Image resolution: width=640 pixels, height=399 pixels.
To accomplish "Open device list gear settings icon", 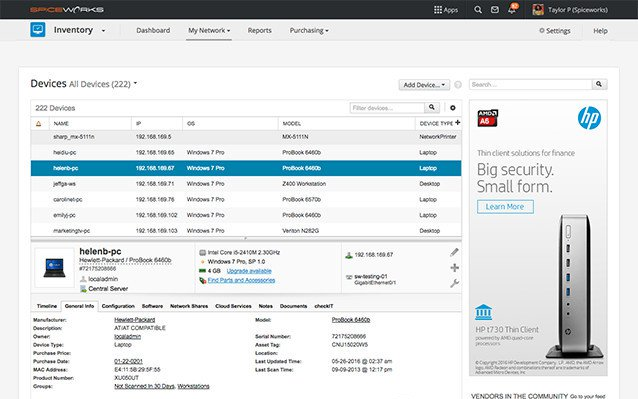I will click(x=453, y=108).
